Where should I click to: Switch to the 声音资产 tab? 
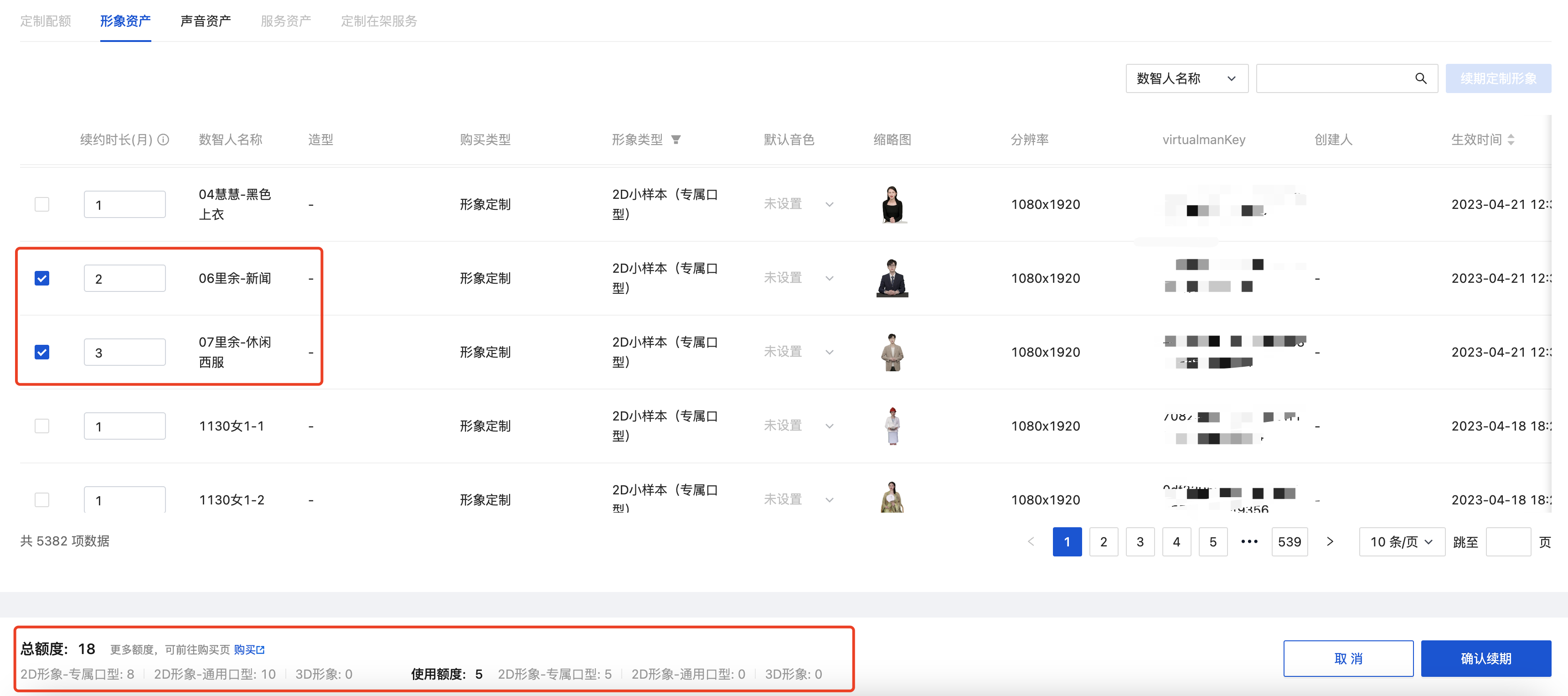pyautogui.click(x=205, y=21)
